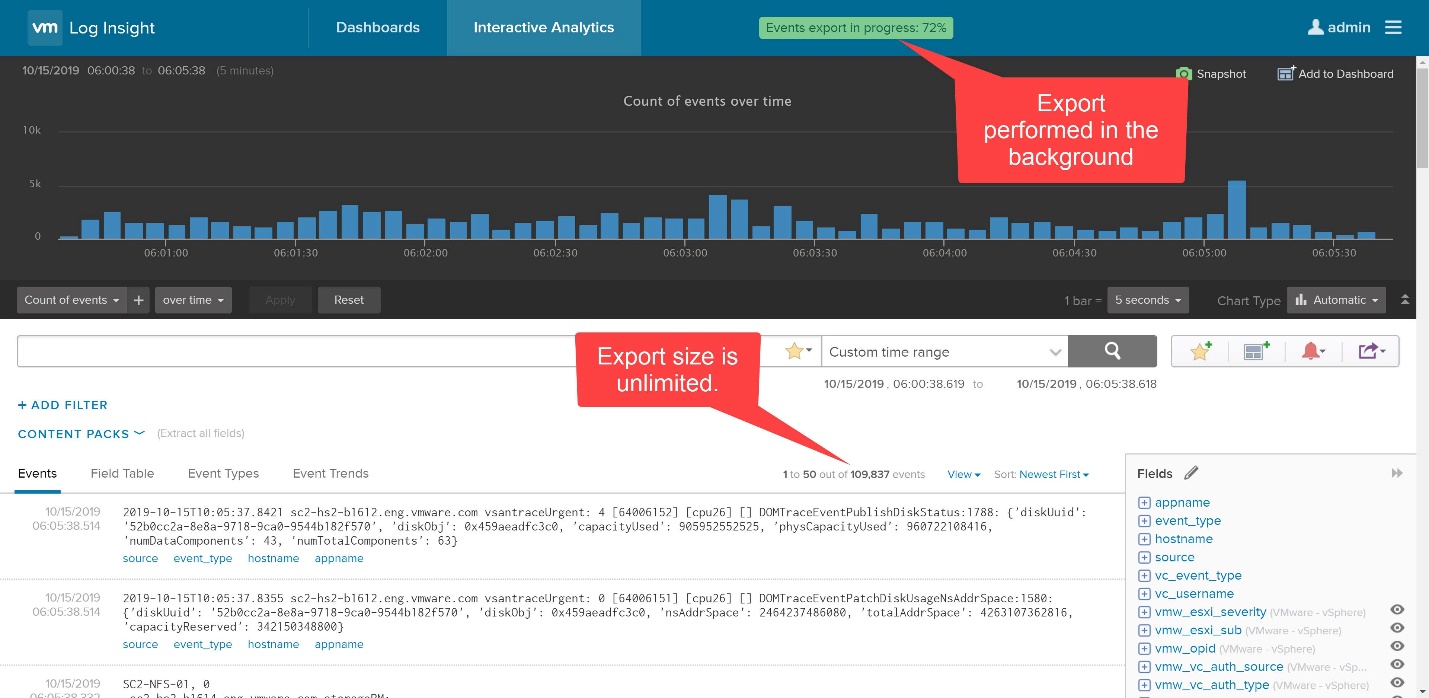Open the Automatic chart type dropdown

(x=1337, y=300)
